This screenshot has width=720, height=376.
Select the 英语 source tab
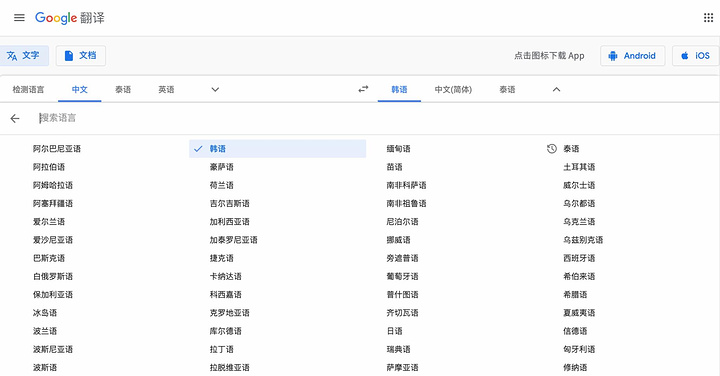166,90
